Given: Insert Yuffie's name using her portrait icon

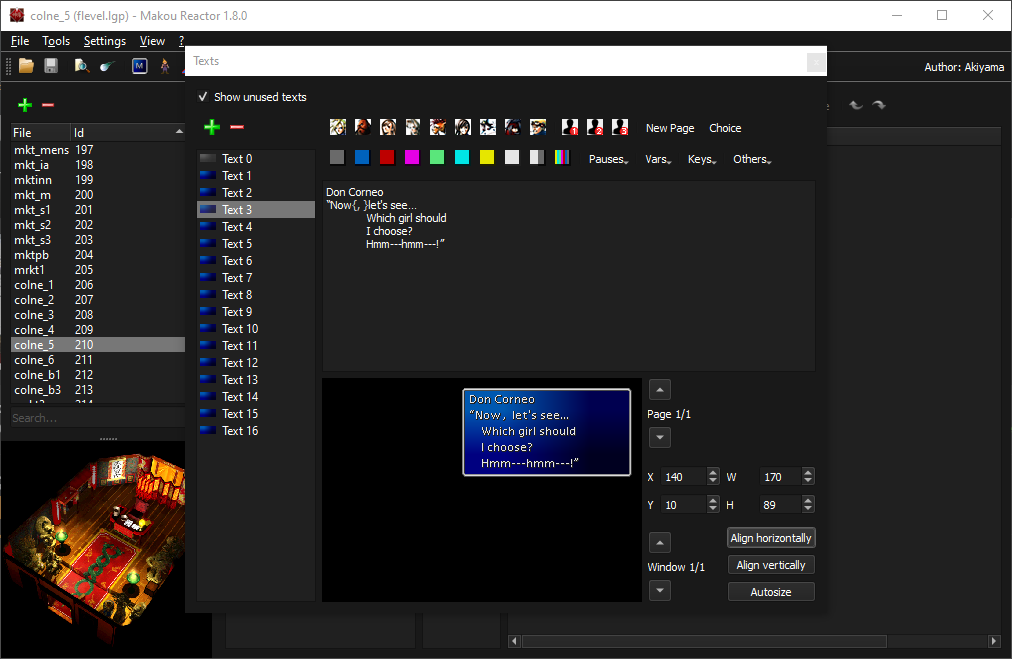Looking at the screenshot, I should pos(463,127).
